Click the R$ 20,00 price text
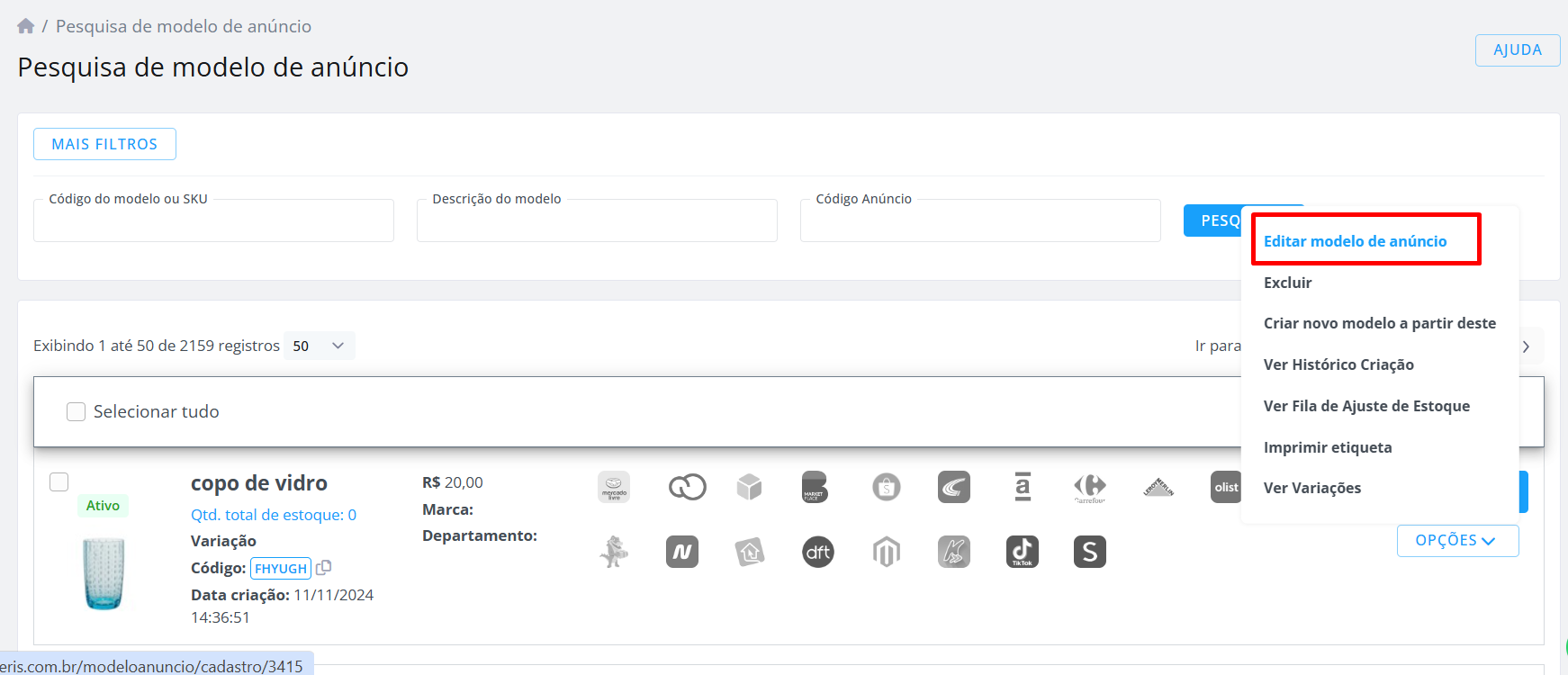This screenshot has height=675, width=1568. coord(453,482)
